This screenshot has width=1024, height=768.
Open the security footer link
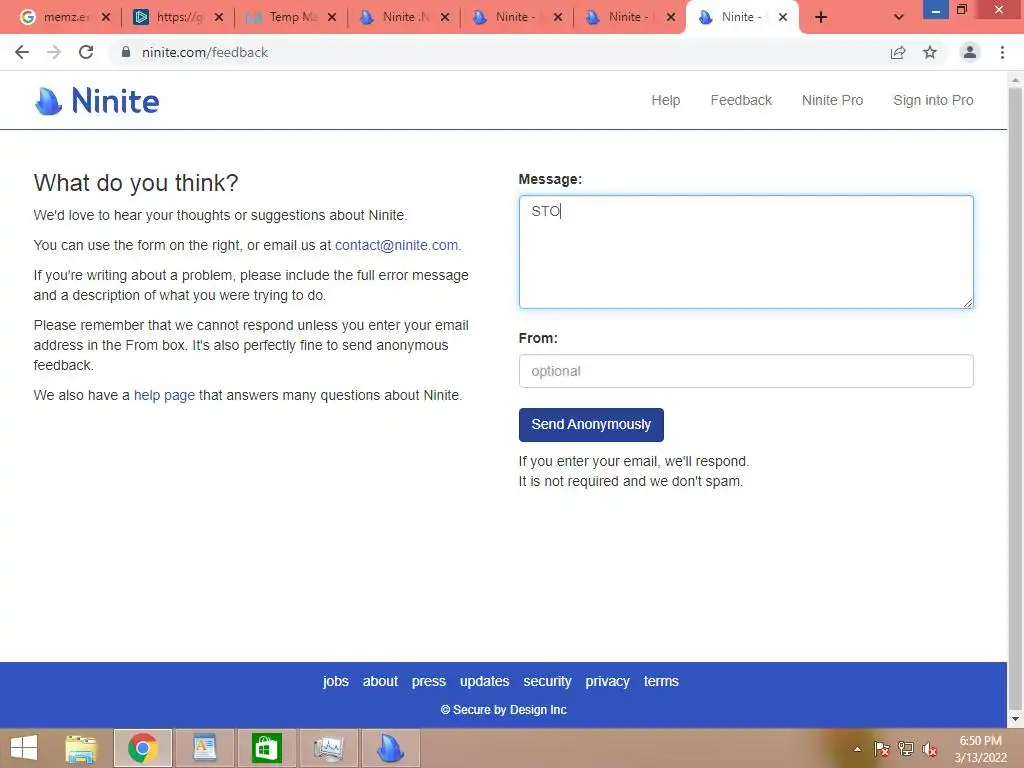pos(547,681)
